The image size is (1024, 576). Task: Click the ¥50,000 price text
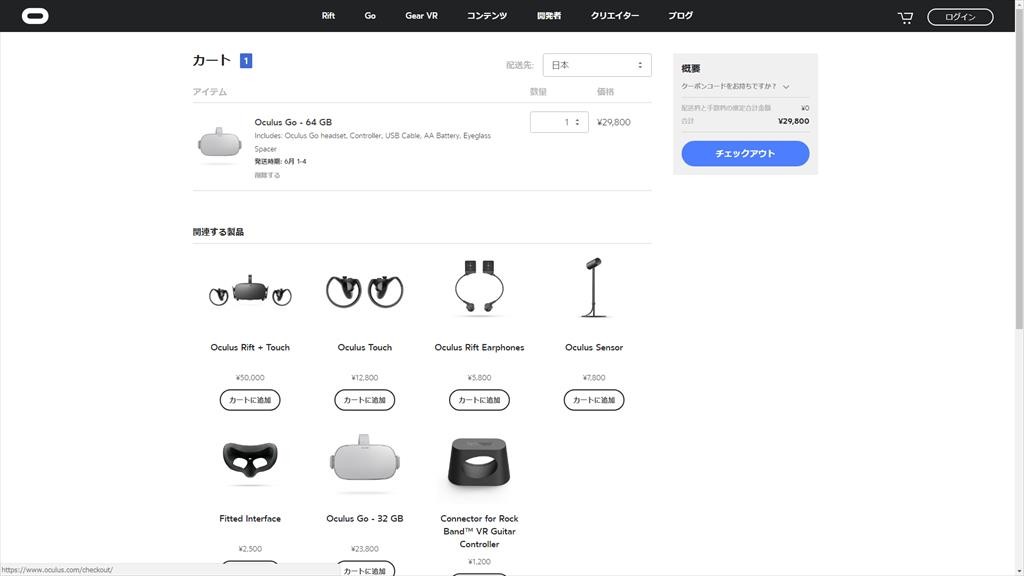[250, 377]
